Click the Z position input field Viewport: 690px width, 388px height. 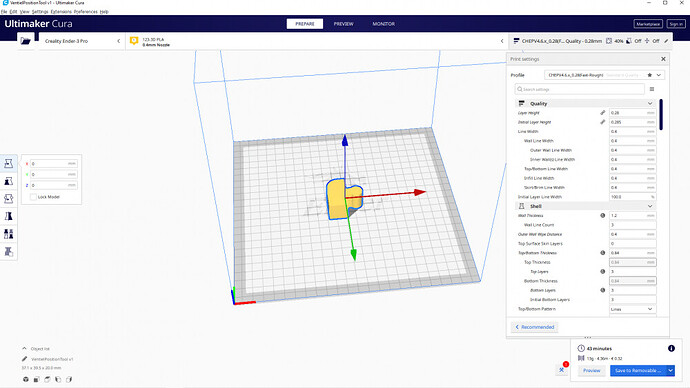pyautogui.click(x=54, y=185)
